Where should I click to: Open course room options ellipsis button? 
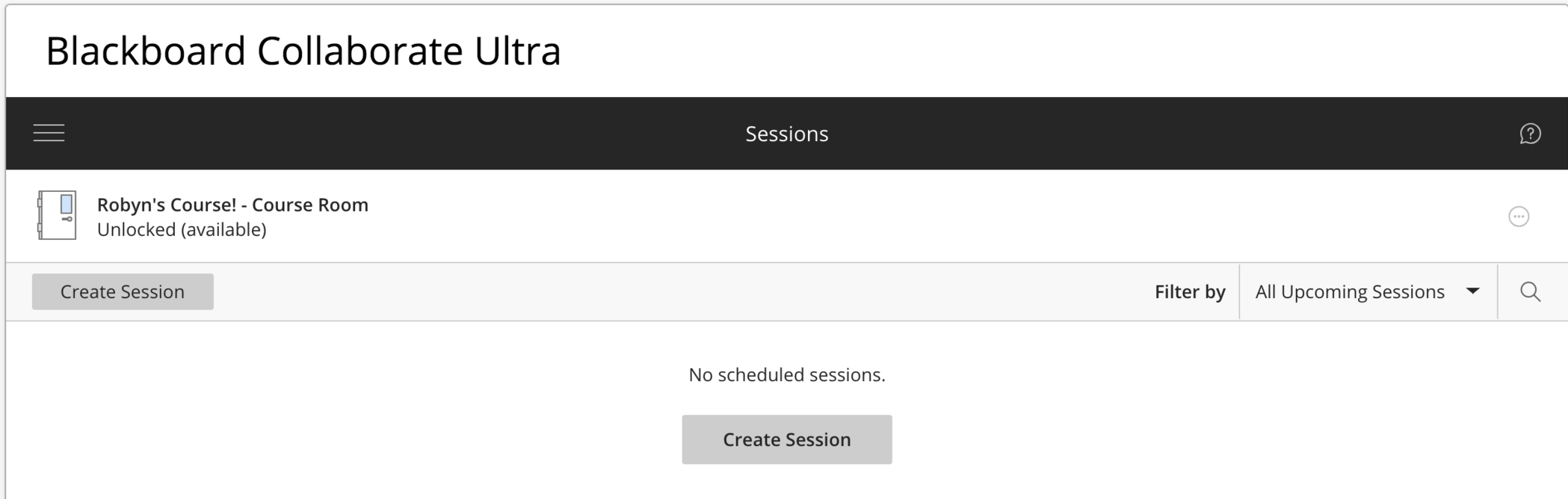tap(1519, 217)
